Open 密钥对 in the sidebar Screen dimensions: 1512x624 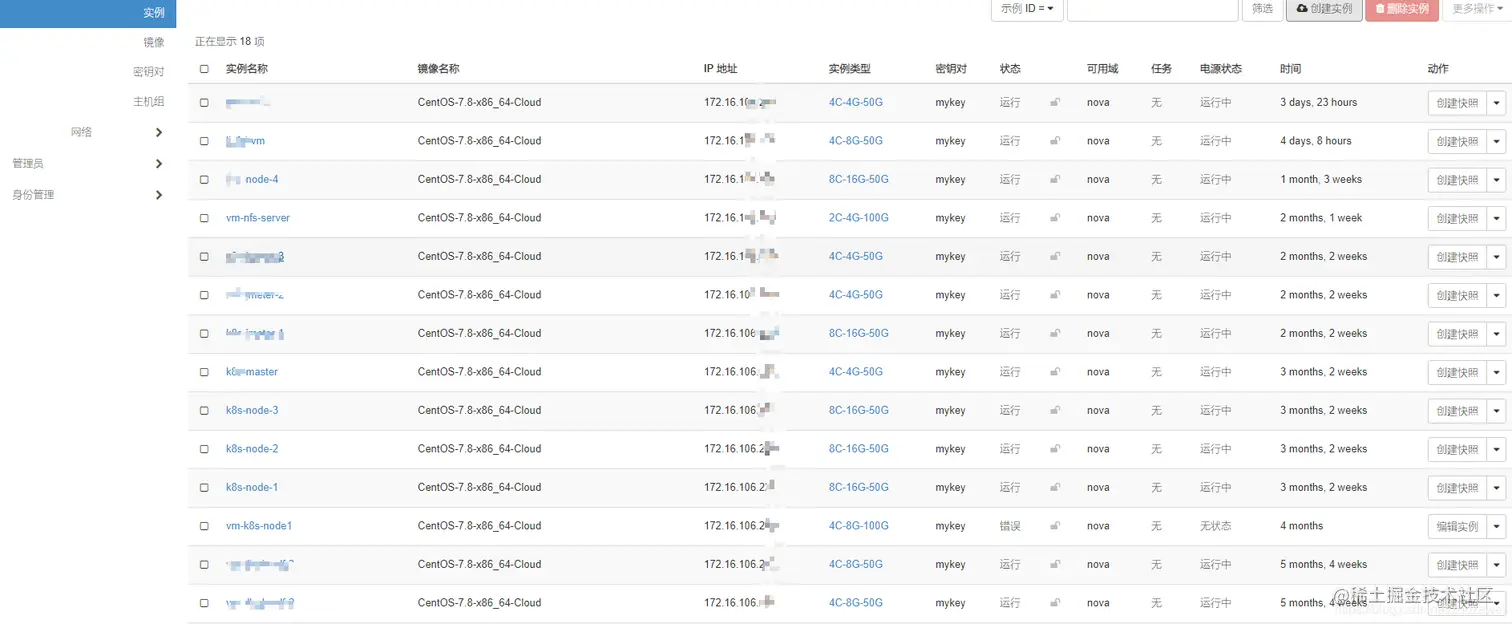coord(148,72)
